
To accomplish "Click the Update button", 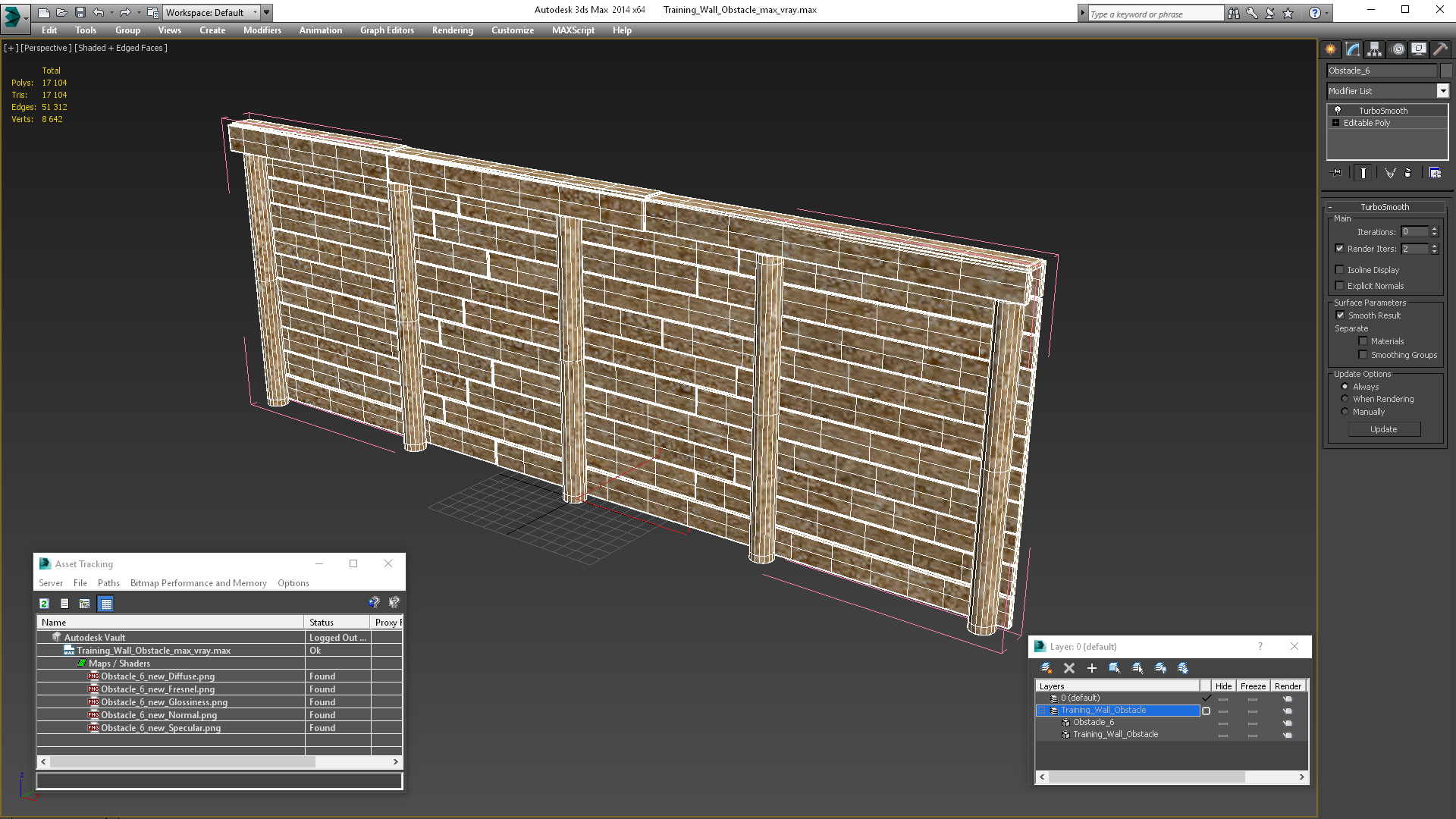I will [1384, 429].
